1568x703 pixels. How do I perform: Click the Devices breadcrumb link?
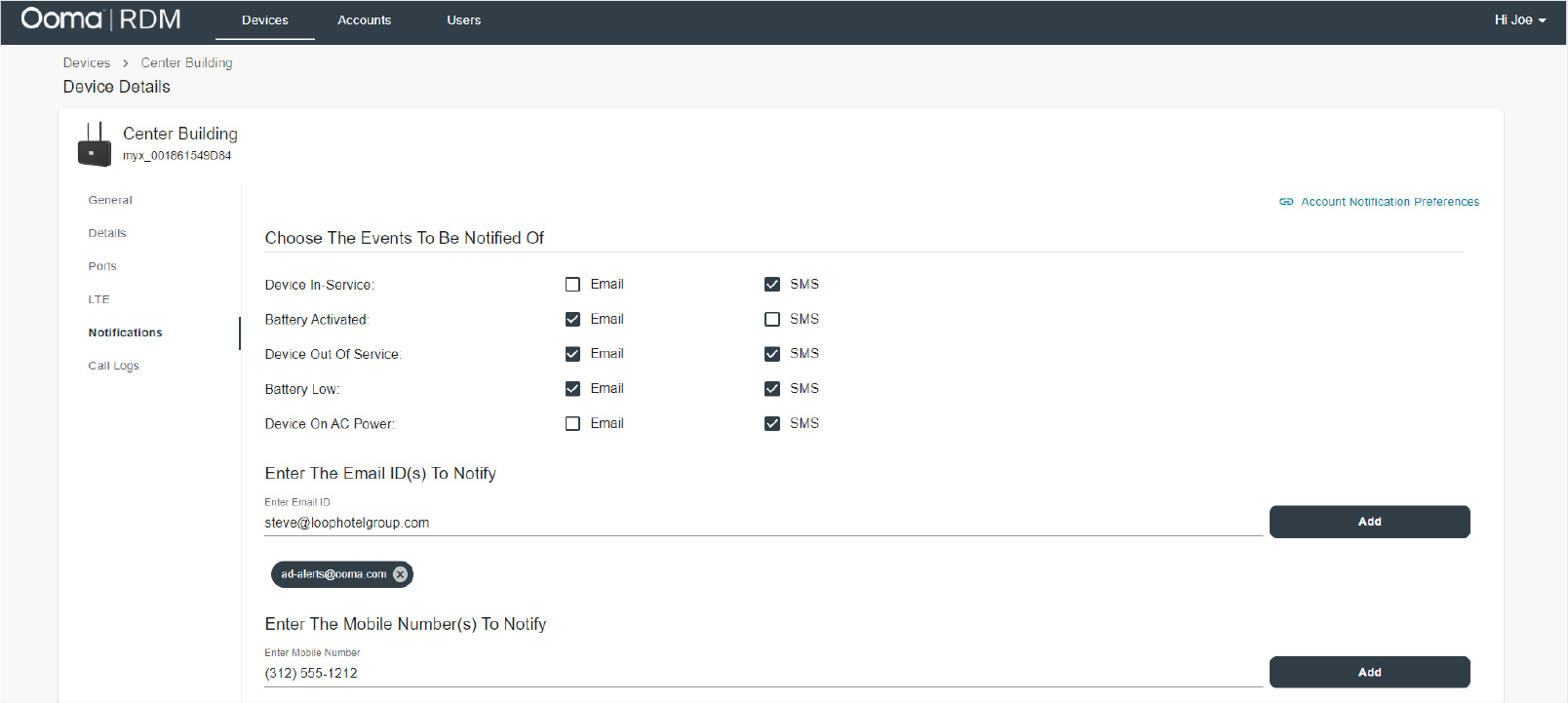(87, 62)
